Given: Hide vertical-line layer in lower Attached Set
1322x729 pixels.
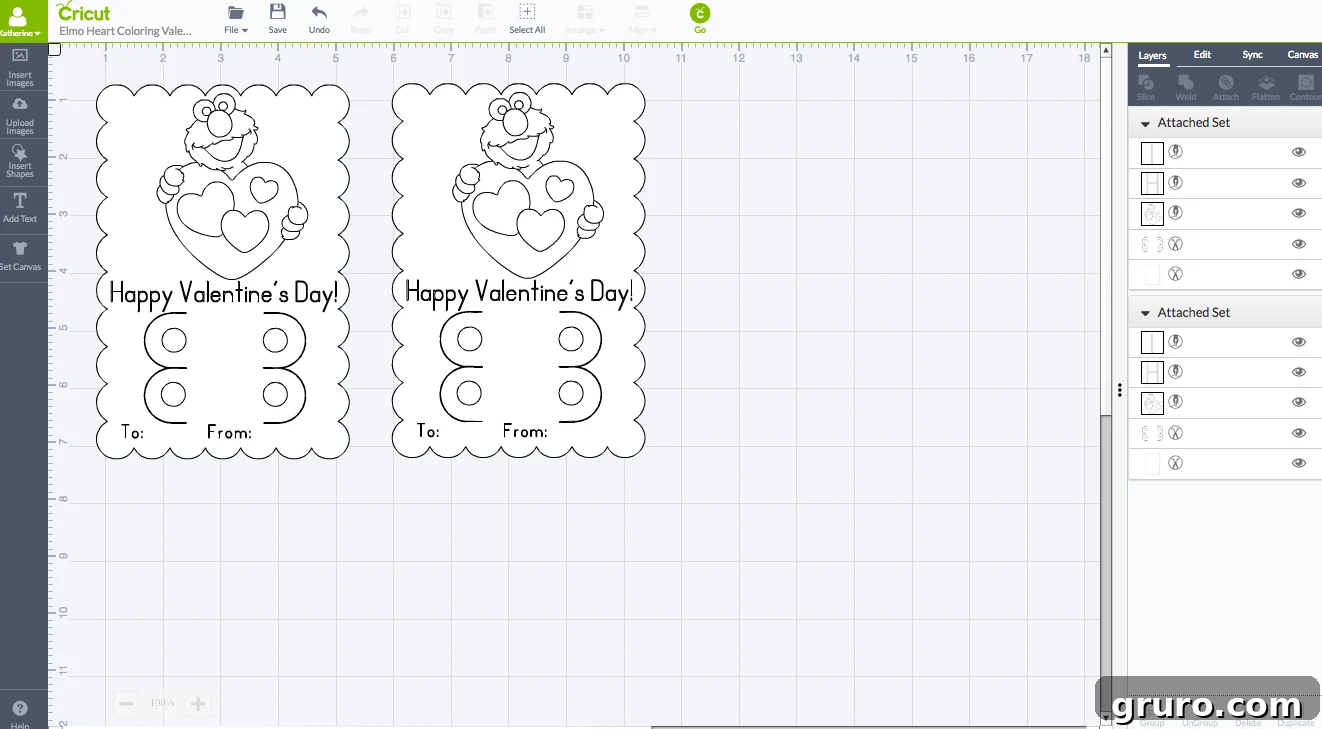Looking at the screenshot, I should point(1299,342).
